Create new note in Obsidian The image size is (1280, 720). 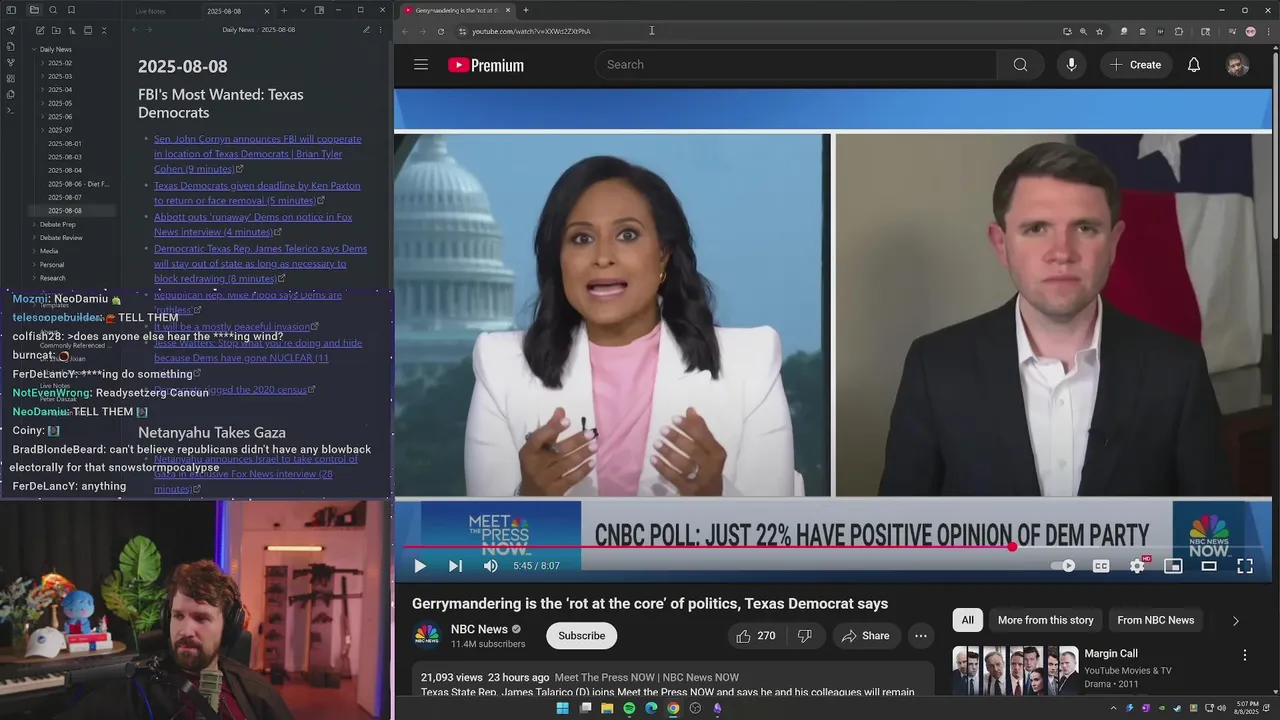pyautogui.click(x=40, y=30)
